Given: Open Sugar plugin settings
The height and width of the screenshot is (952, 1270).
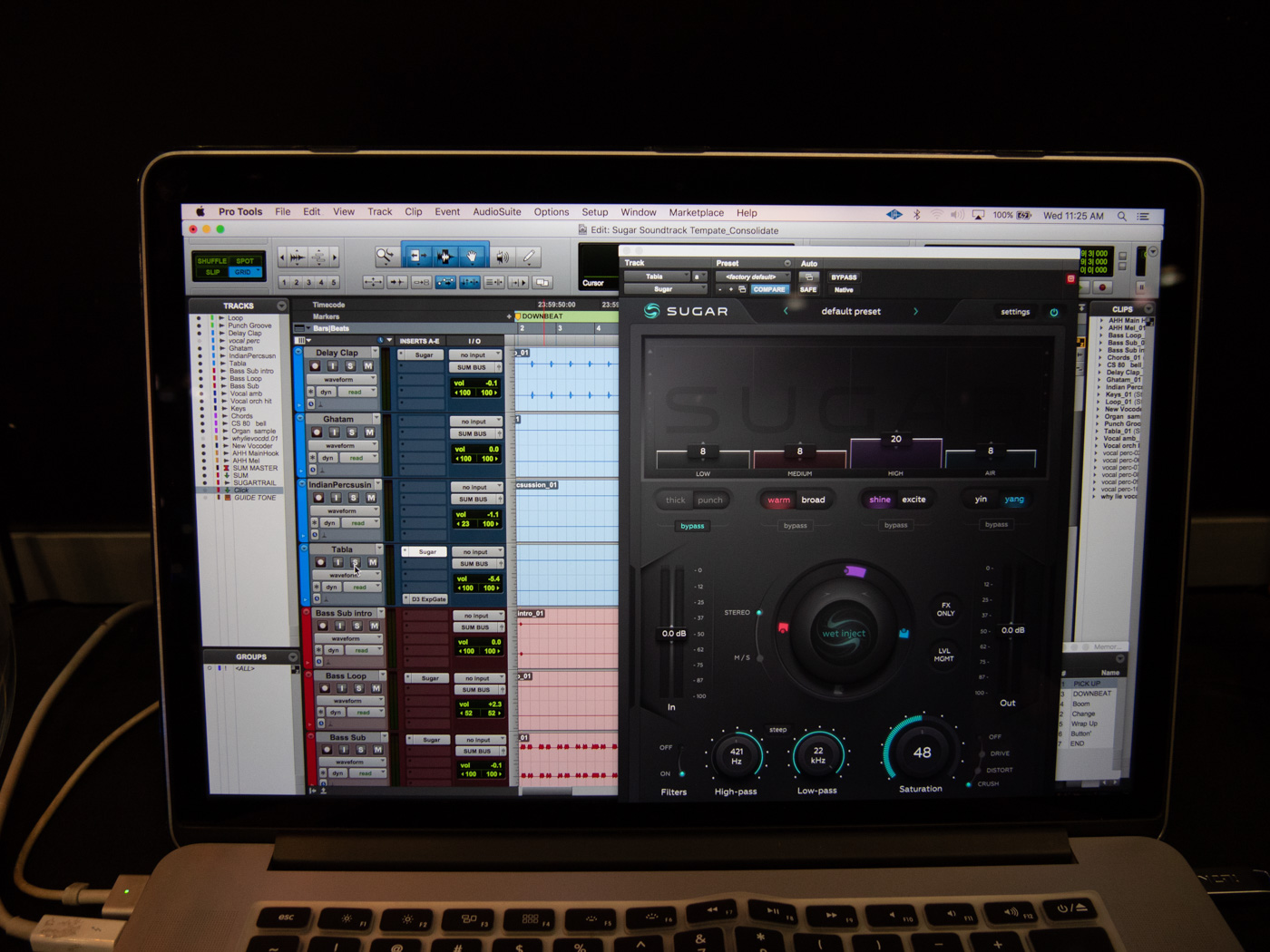Looking at the screenshot, I should coord(1015,312).
